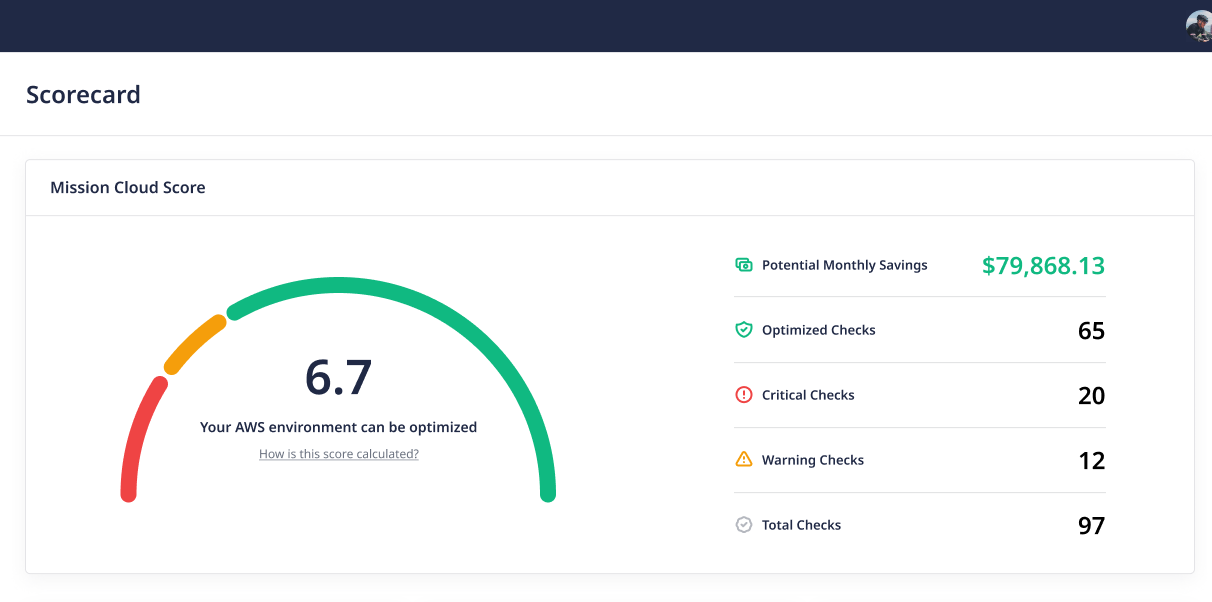Viewport: 1212px width, 602px height.
Task: Open the user profile avatar
Action: click(1198, 25)
